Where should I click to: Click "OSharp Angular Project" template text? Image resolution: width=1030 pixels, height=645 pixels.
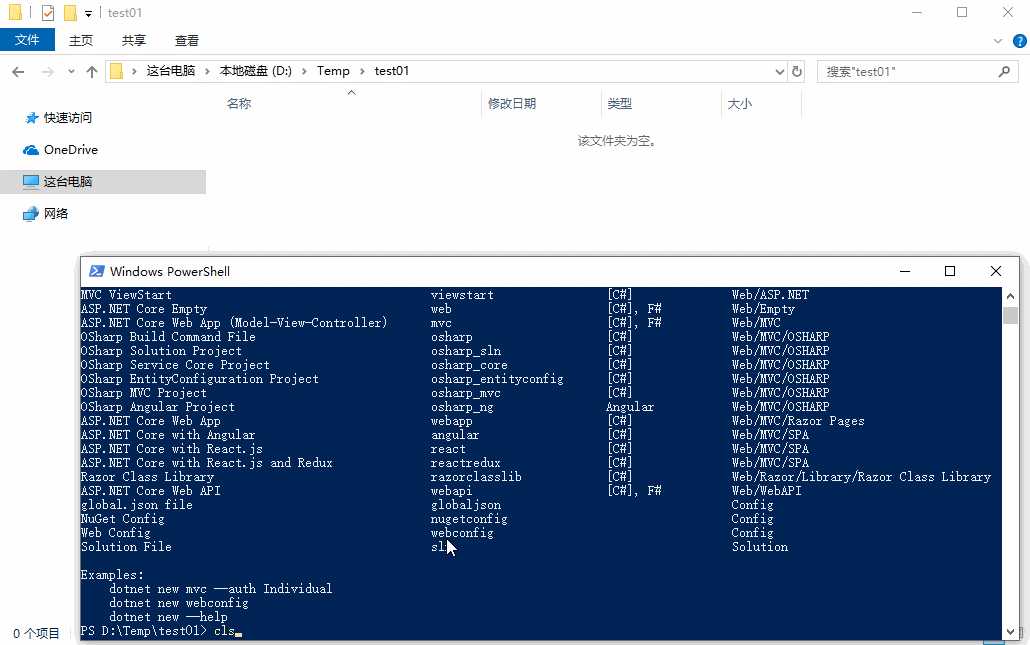158,407
